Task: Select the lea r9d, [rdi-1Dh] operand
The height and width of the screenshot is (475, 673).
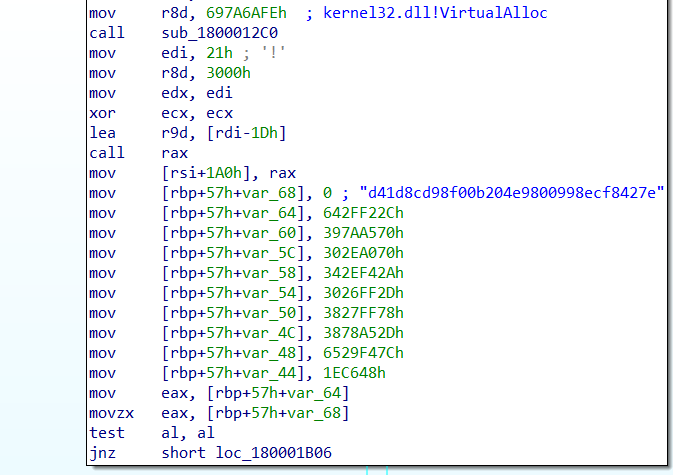Action: click(x=224, y=133)
